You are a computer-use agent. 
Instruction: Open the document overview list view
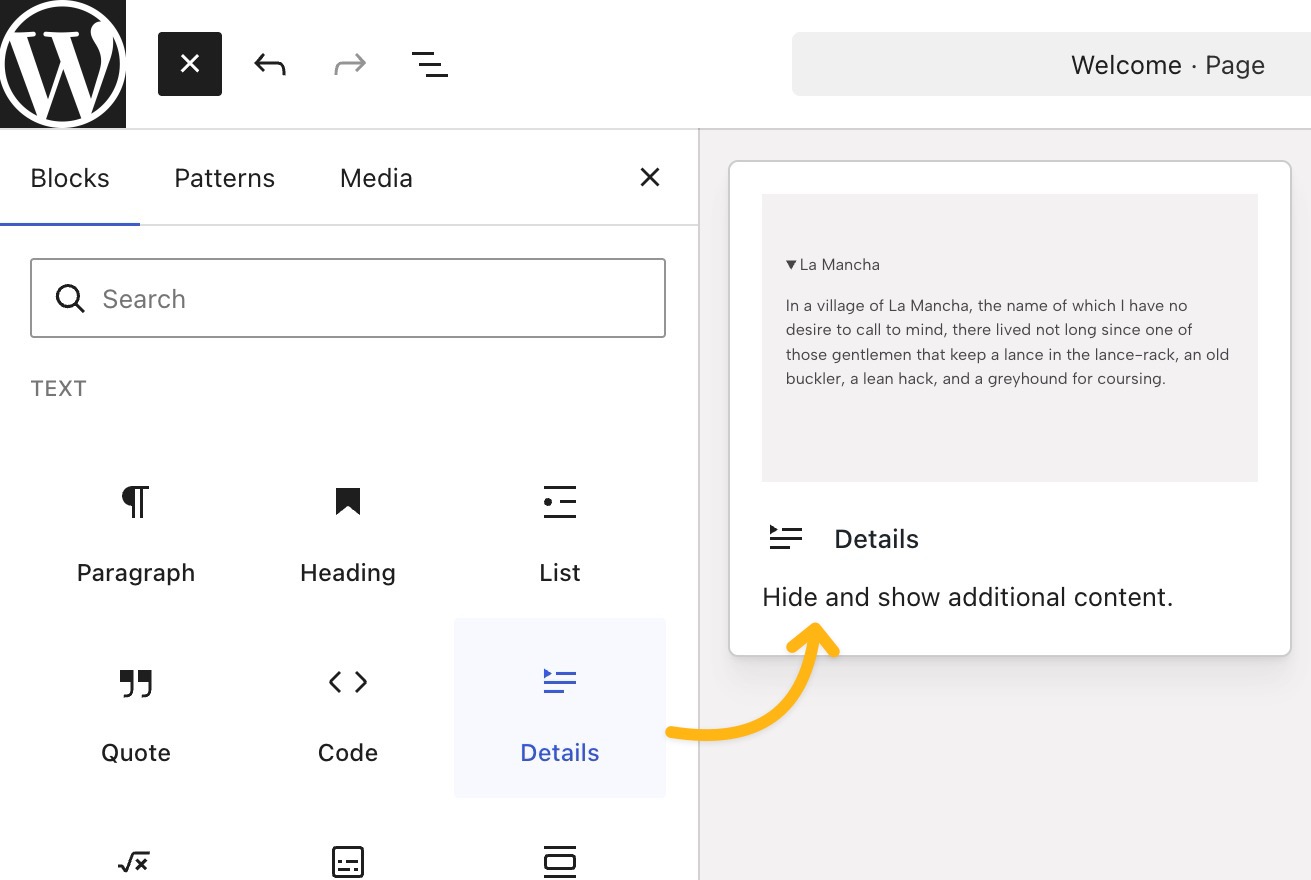click(430, 65)
